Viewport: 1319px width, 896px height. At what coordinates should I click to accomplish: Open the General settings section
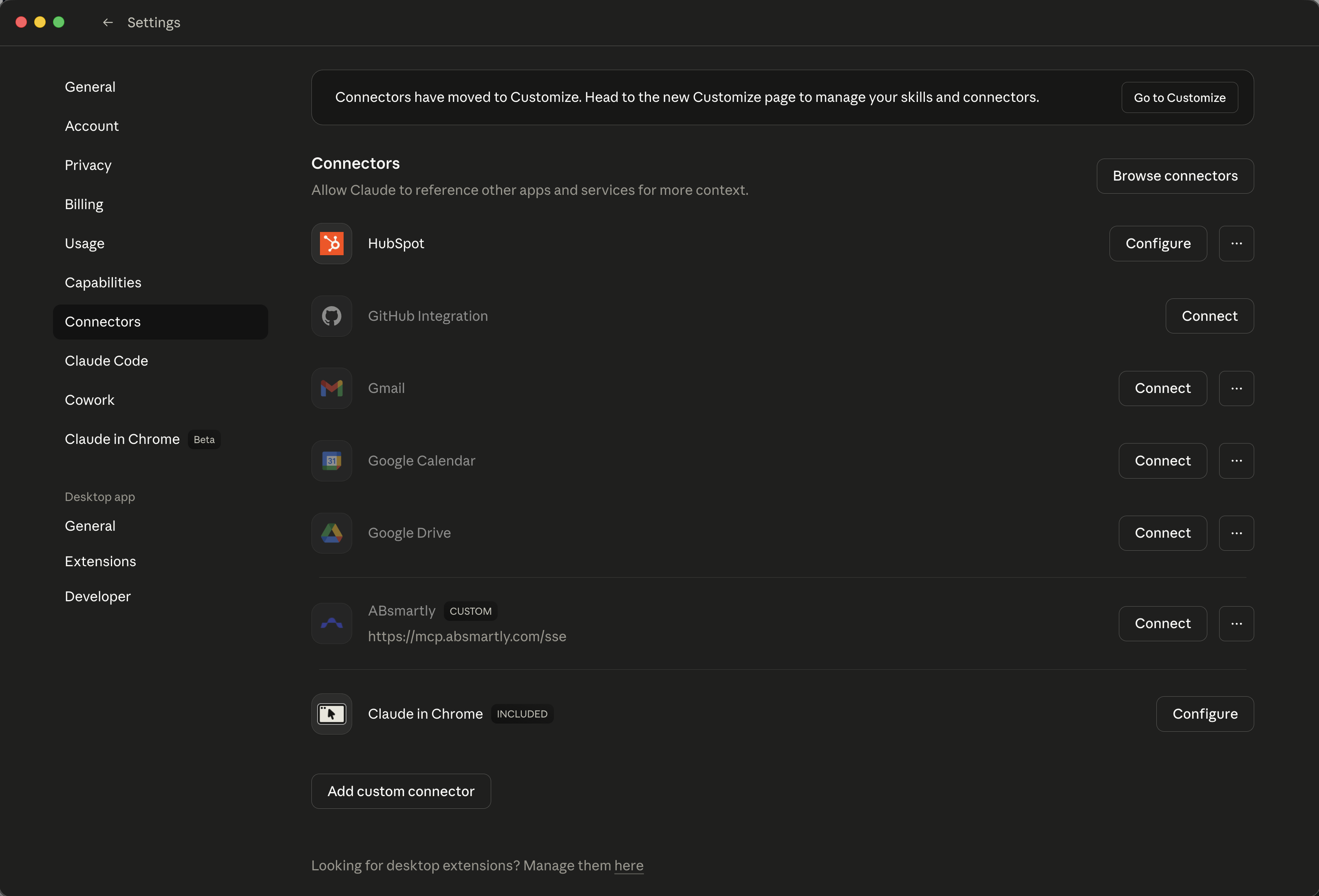[x=161, y=87]
